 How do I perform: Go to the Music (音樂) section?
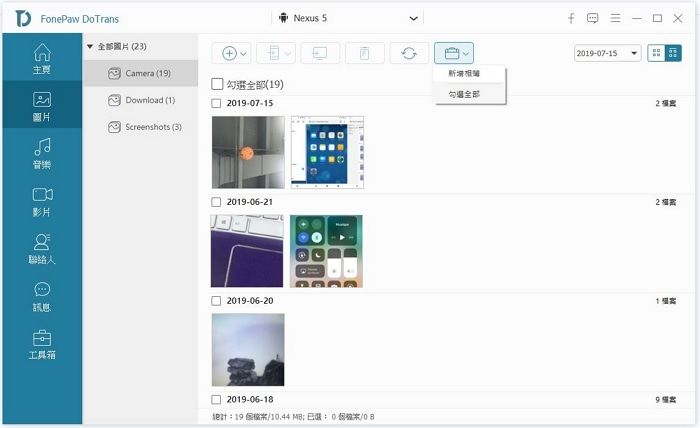[x=42, y=154]
